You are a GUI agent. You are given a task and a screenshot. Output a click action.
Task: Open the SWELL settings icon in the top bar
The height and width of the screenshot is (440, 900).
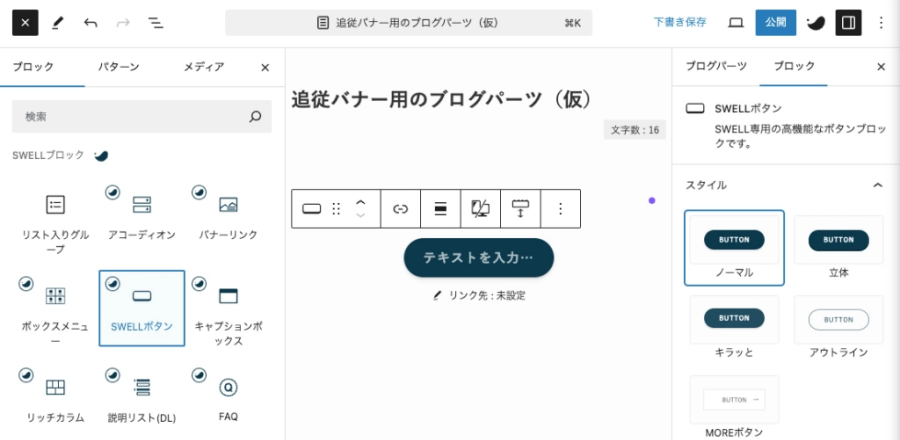click(x=816, y=23)
